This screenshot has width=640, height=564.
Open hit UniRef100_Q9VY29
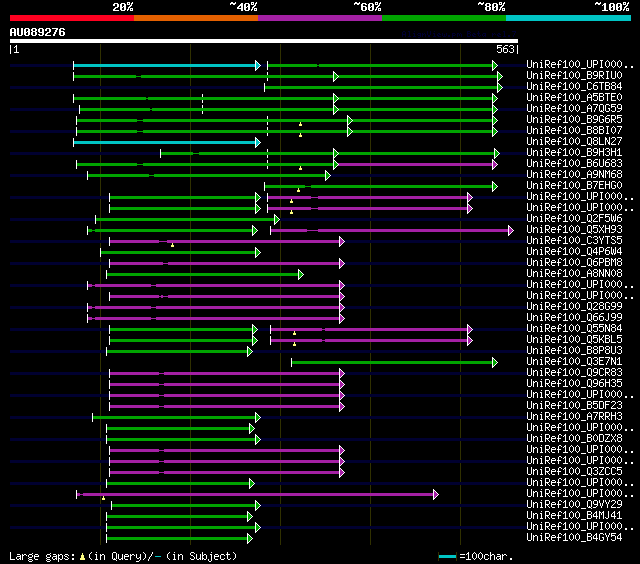[574, 505]
